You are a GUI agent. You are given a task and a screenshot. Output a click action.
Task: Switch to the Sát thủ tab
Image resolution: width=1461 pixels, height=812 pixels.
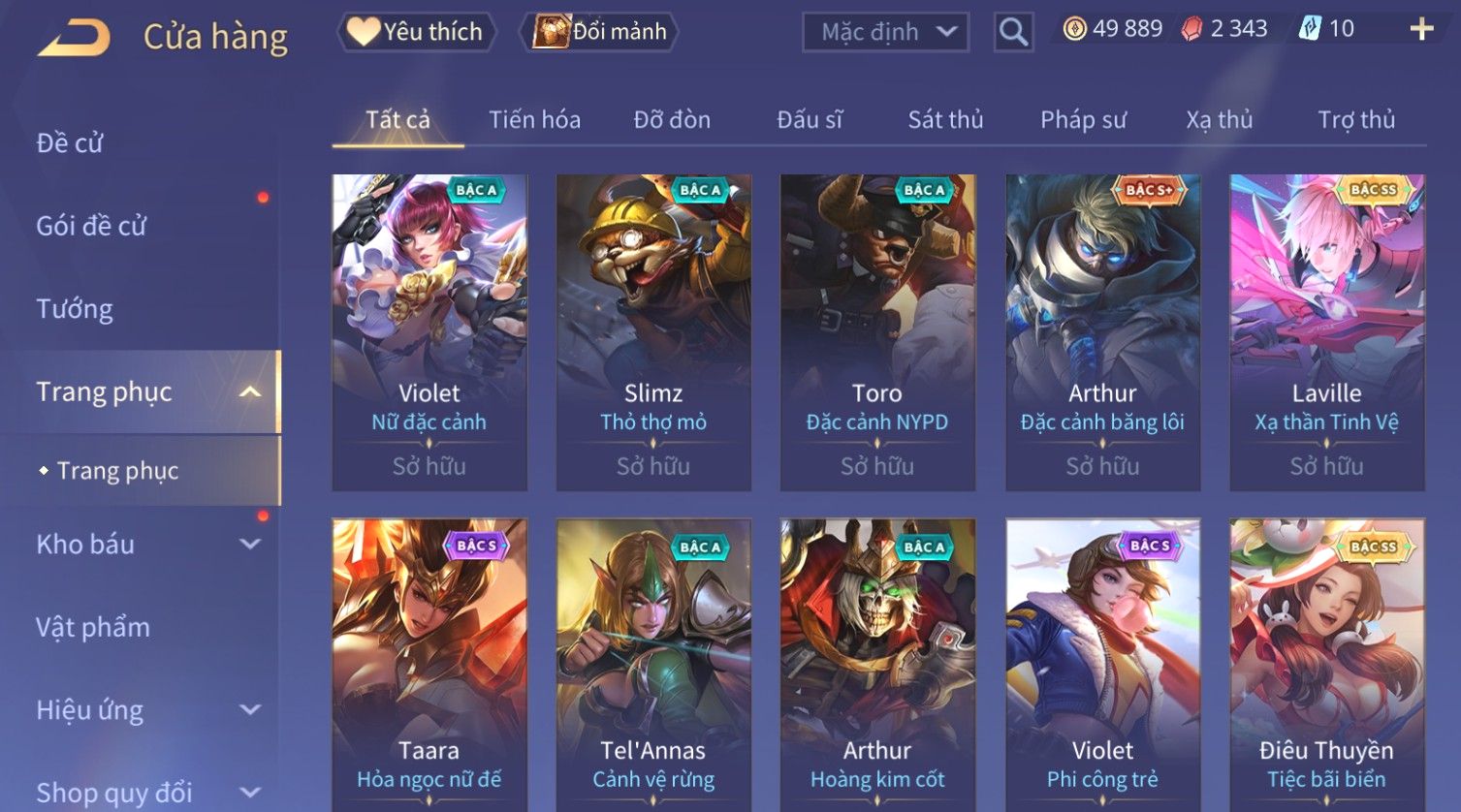coord(945,119)
